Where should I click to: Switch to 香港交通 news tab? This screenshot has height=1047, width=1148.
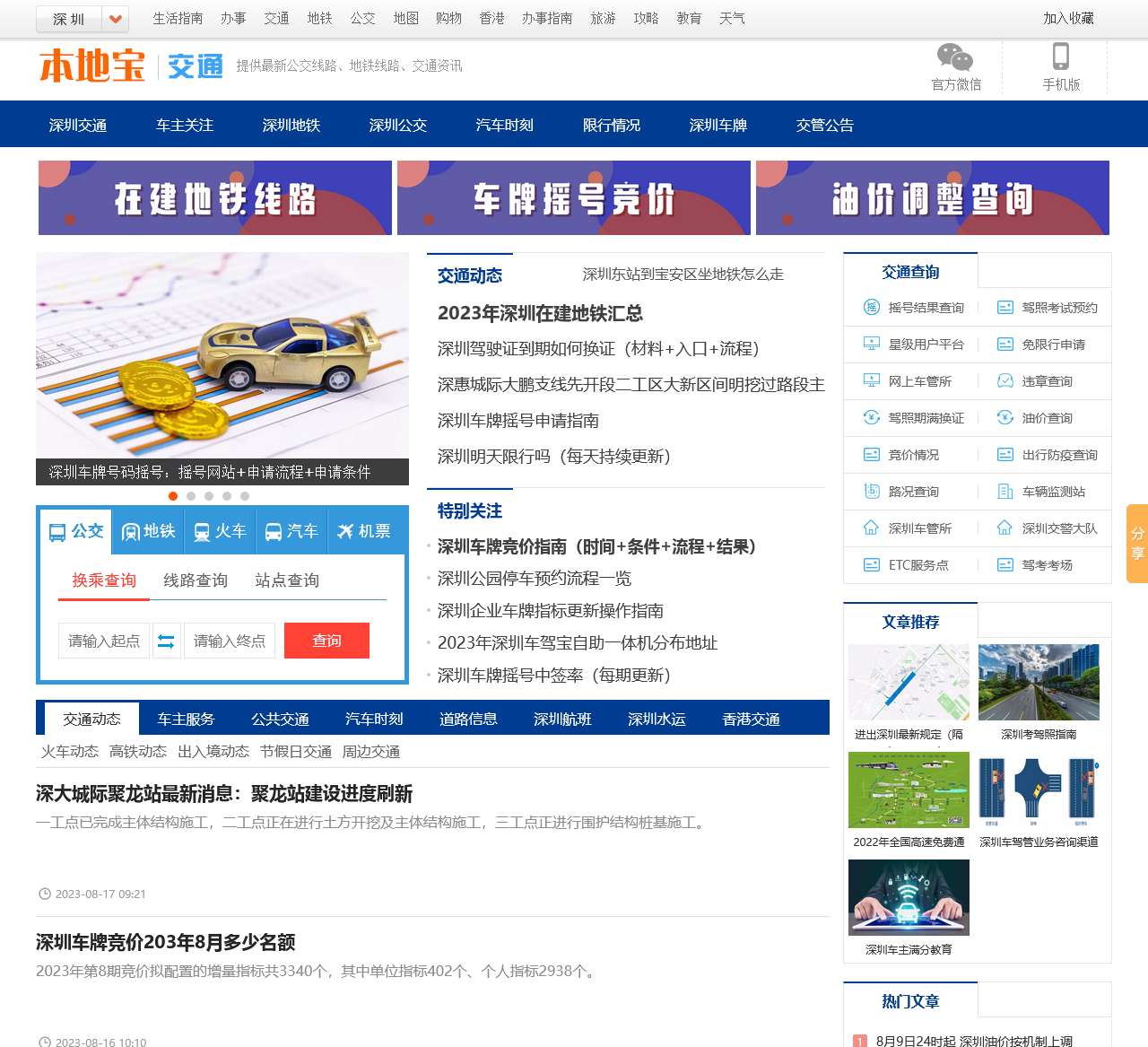point(752,719)
